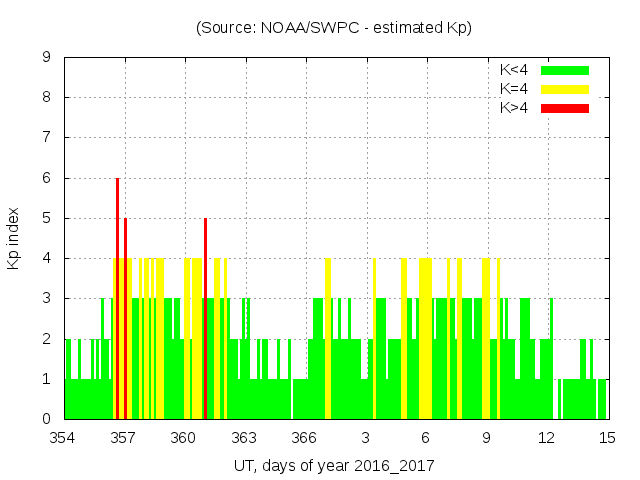Click the yellow K=4 legend swatch
This screenshot has width=640, height=480.
coord(565,89)
